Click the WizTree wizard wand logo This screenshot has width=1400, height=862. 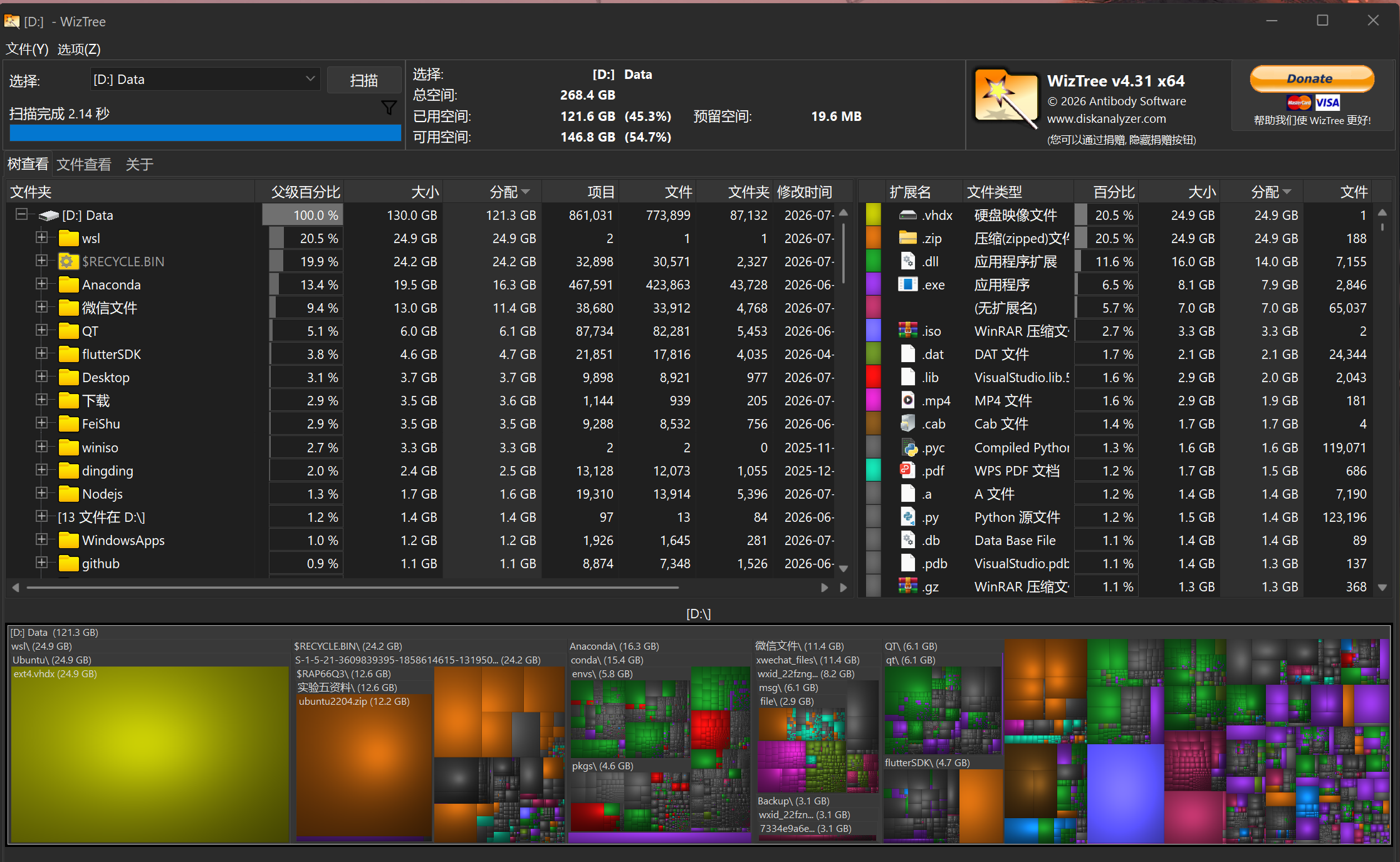1006,98
